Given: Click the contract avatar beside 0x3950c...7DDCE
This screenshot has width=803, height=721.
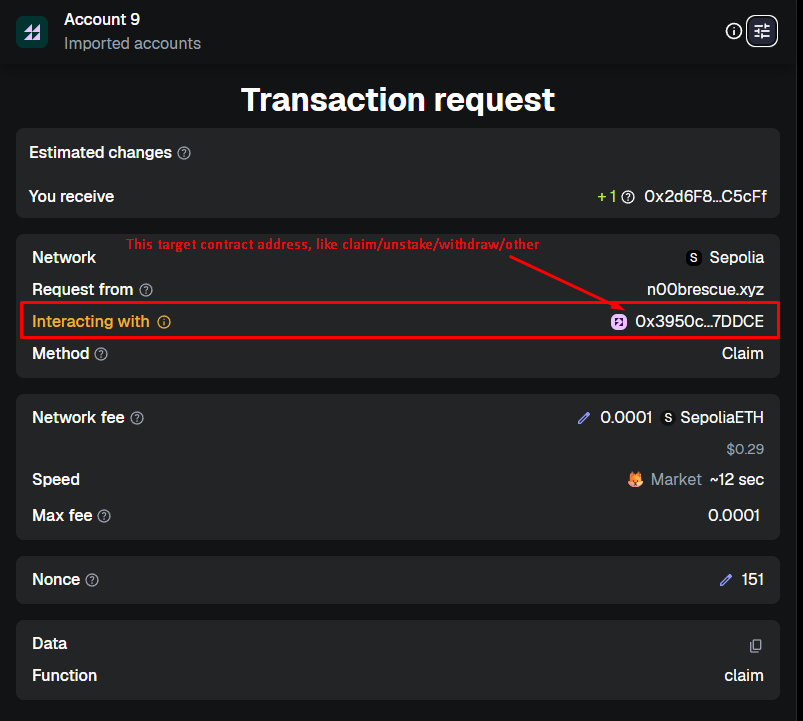Looking at the screenshot, I should 618,321.
